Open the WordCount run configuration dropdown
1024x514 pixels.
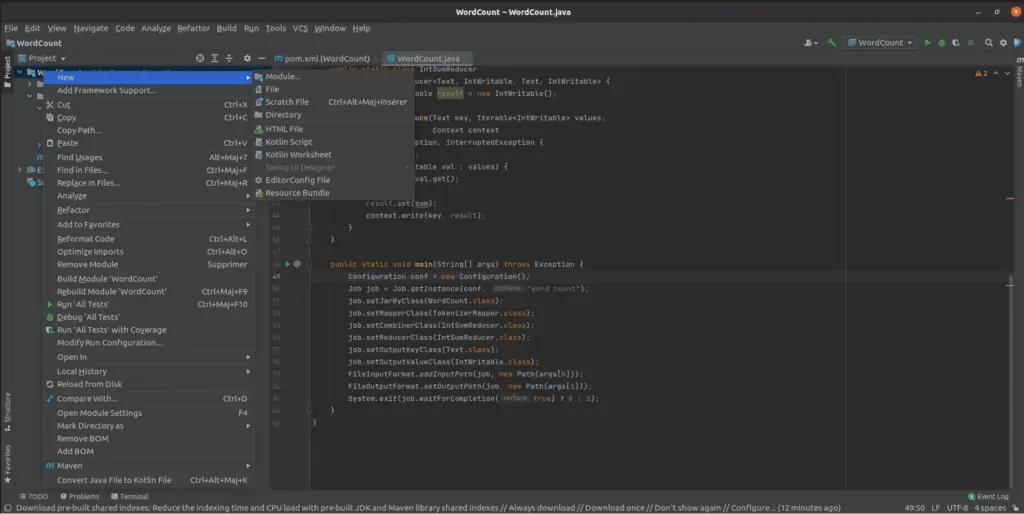point(880,42)
